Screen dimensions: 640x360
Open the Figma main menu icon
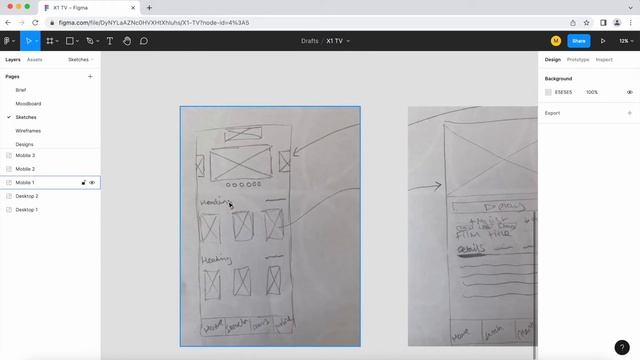[7, 41]
